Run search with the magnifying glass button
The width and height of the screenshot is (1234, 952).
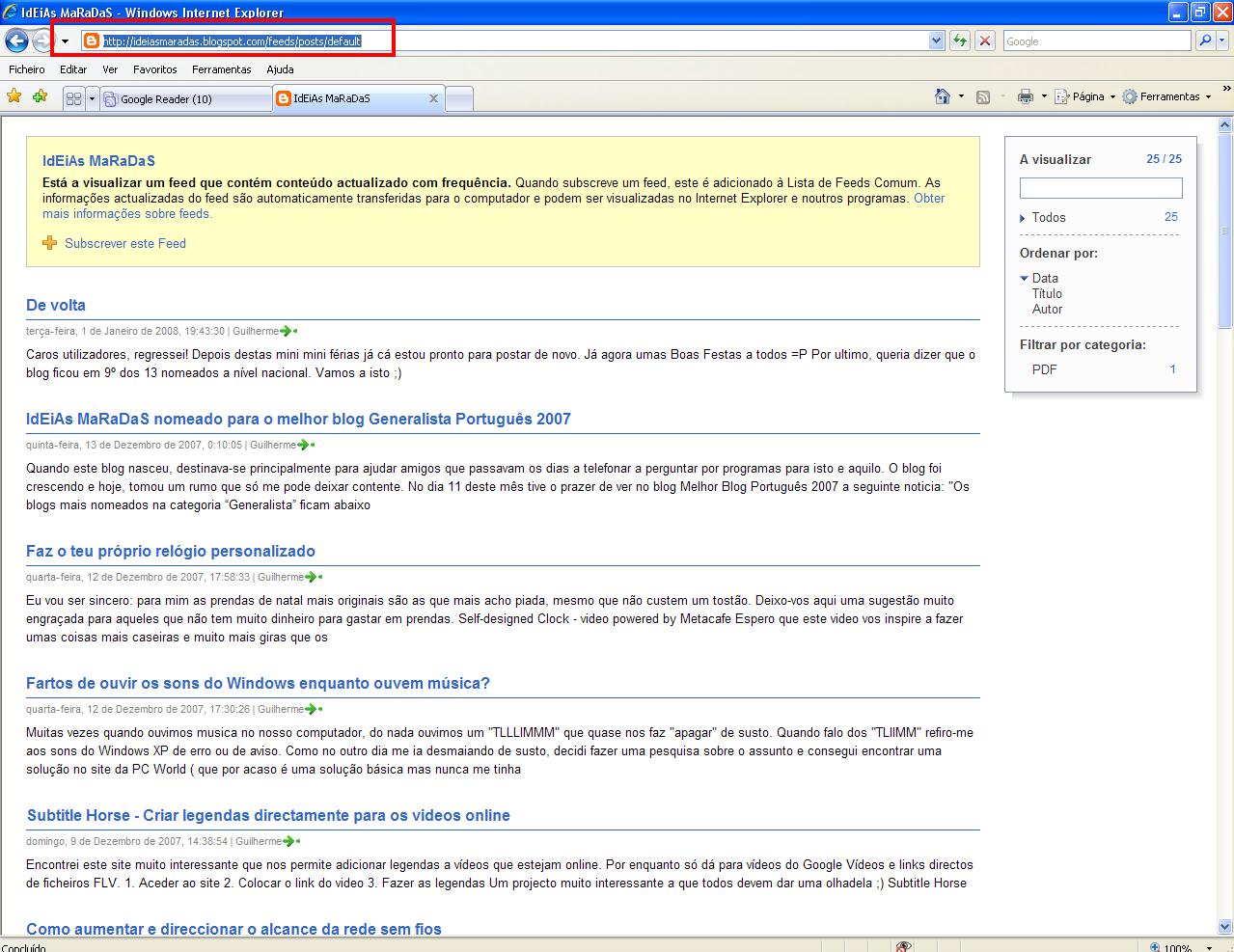click(1204, 41)
